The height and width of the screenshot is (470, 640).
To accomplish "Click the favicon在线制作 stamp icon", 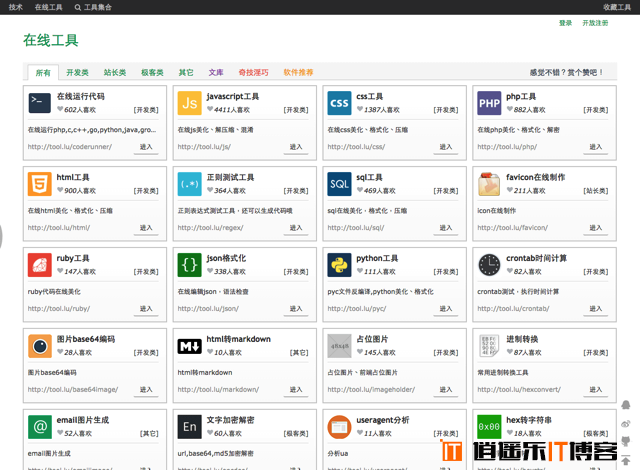I will tap(489, 184).
